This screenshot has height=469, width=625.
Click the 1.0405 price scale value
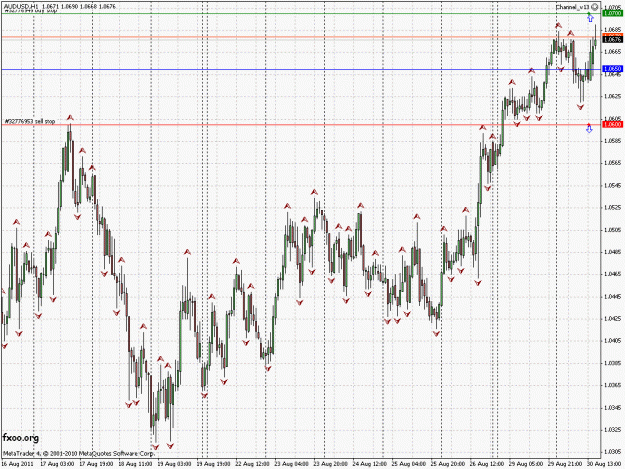coord(613,341)
